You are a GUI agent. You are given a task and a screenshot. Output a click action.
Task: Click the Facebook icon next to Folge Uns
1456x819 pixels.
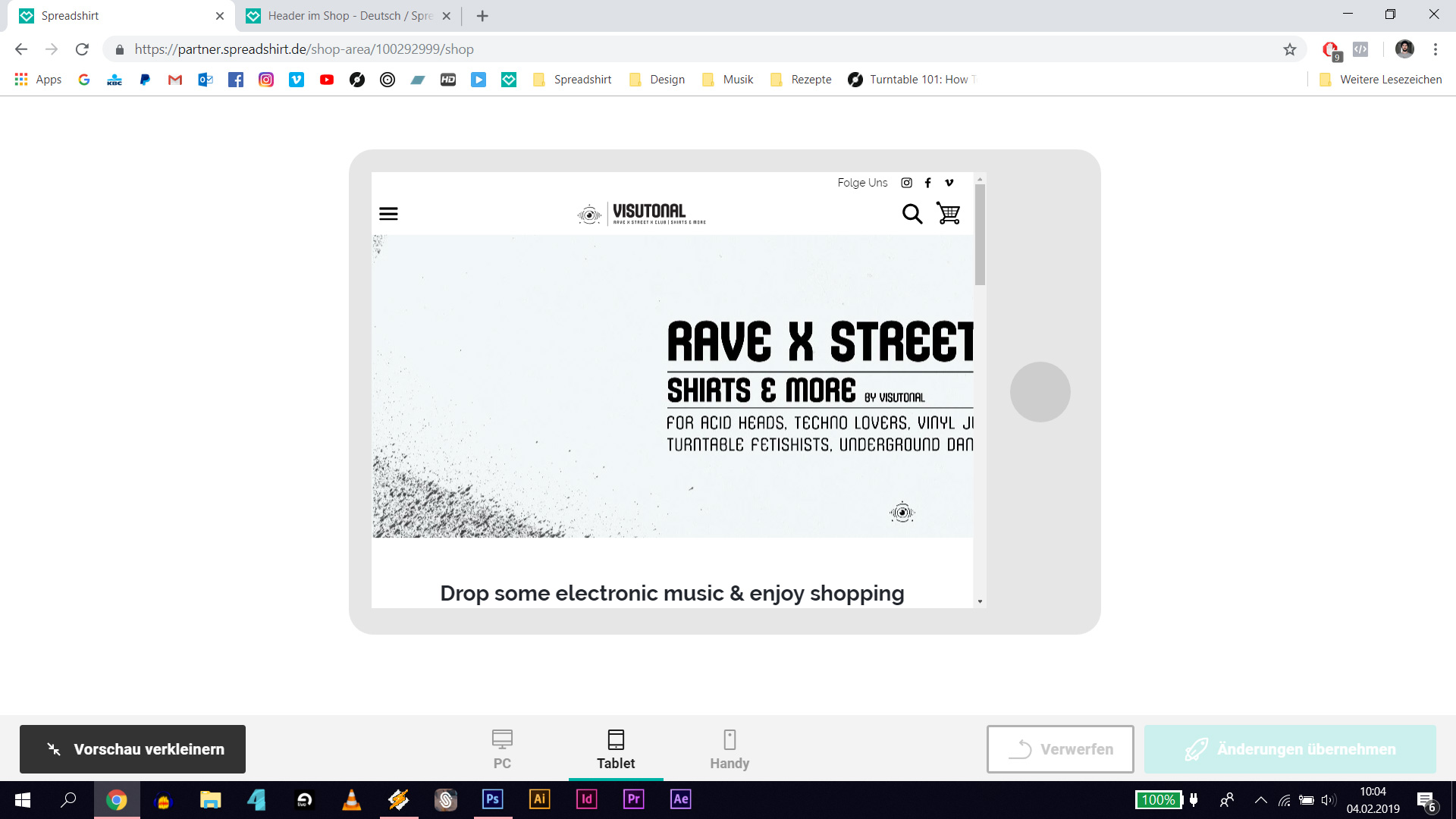[x=927, y=183]
